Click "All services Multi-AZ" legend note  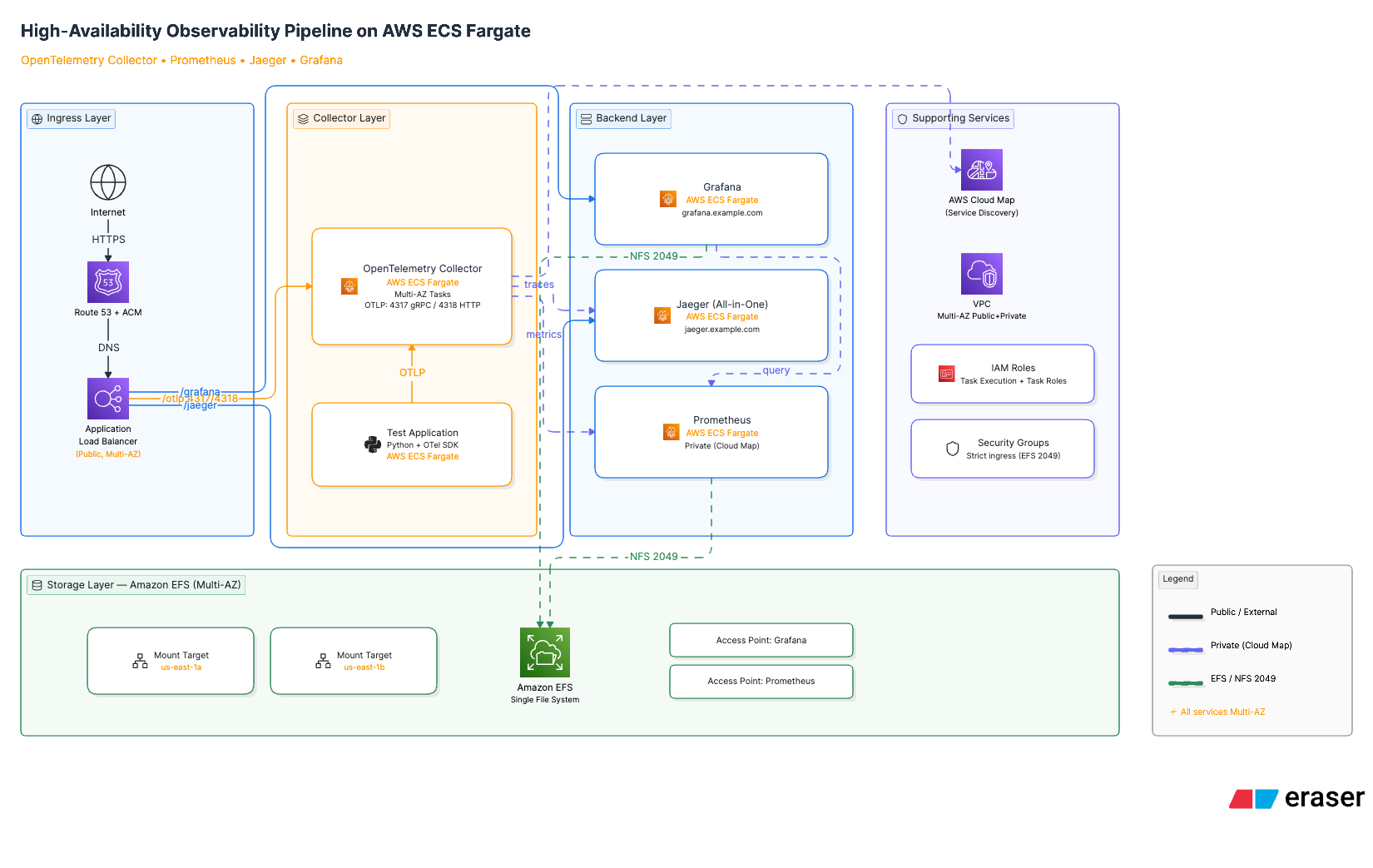tap(1222, 712)
